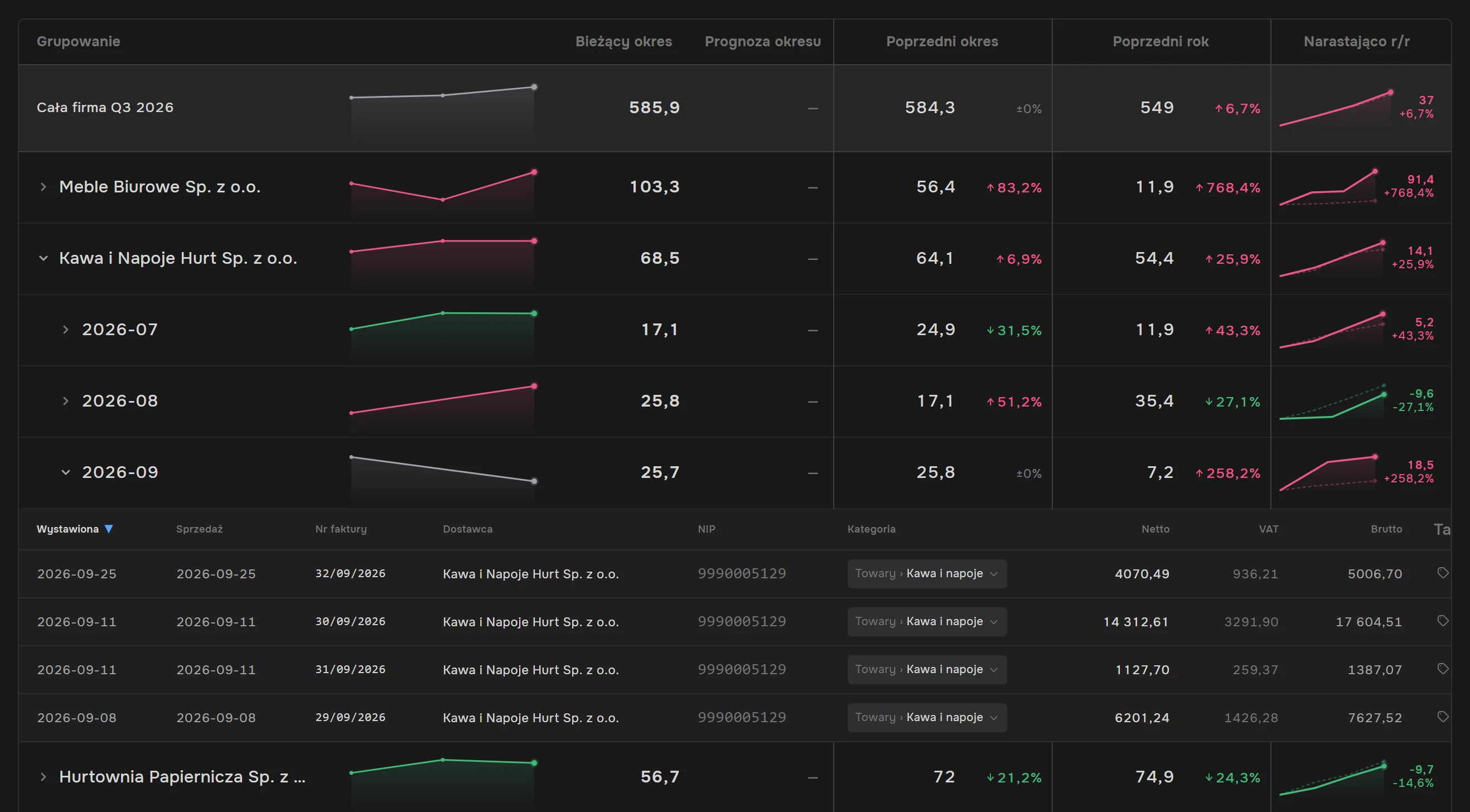1470x812 pixels.
Task: Click the Brutto column header
Action: [1386, 529]
